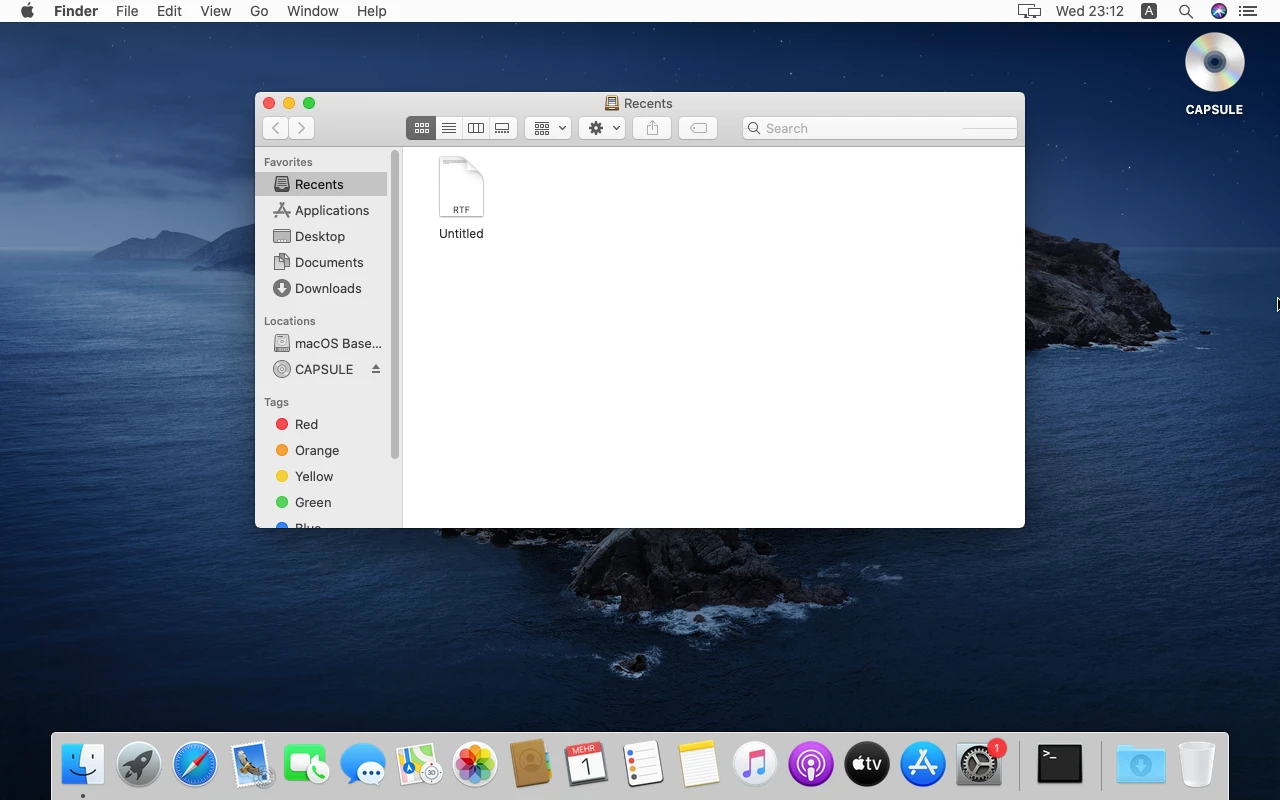Open Music app from the Dock
Image resolution: width=1280 pixels, height=800 pixels.
[755, 765]
